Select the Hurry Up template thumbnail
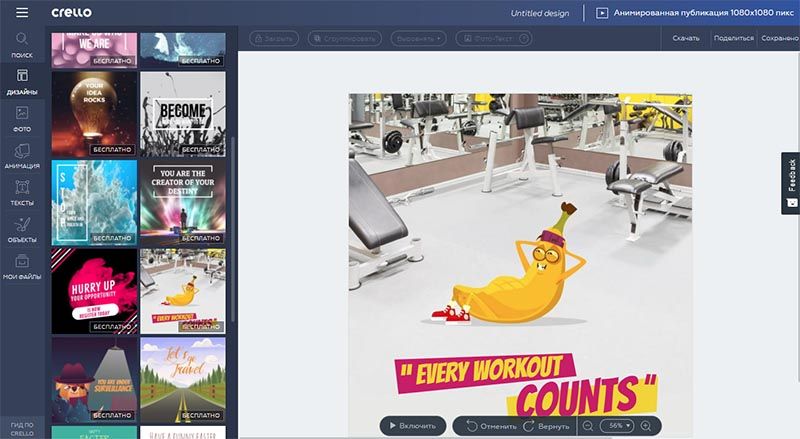This screenshot has width=800, height=439. pyautogui.click(x=94, y=291)
